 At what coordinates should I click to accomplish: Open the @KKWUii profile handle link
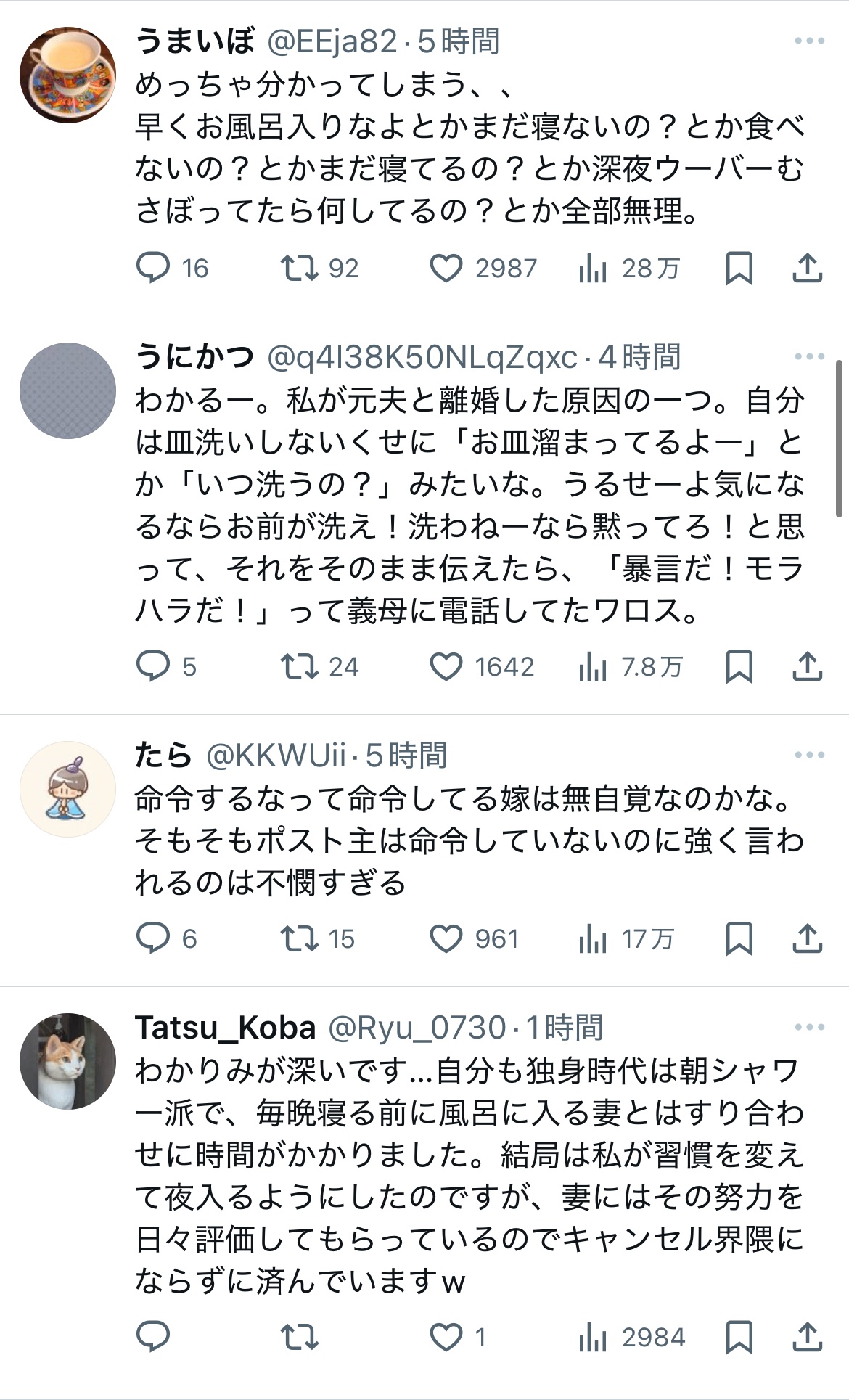tap(276, 756)
